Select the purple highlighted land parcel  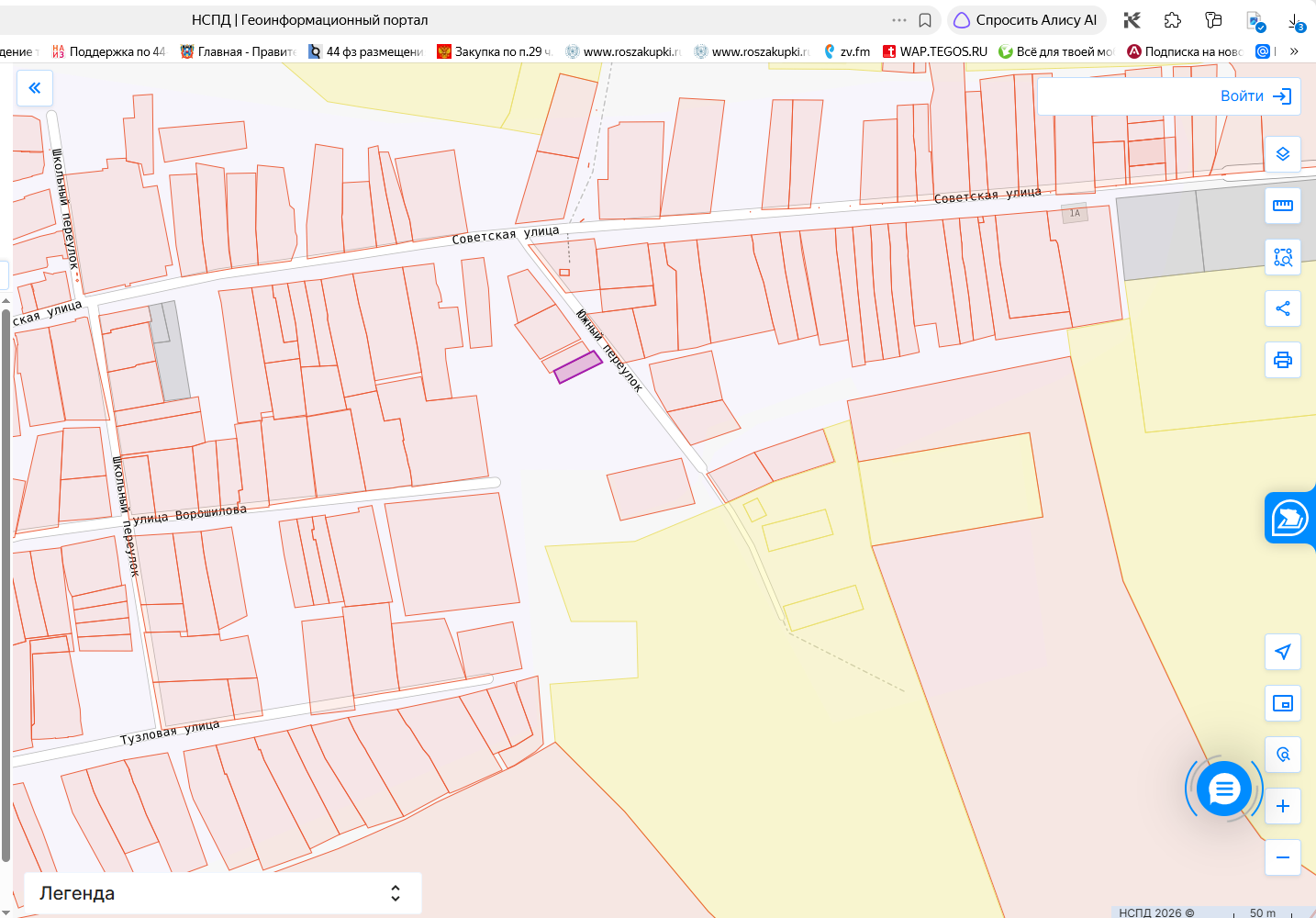coord(578,367)
